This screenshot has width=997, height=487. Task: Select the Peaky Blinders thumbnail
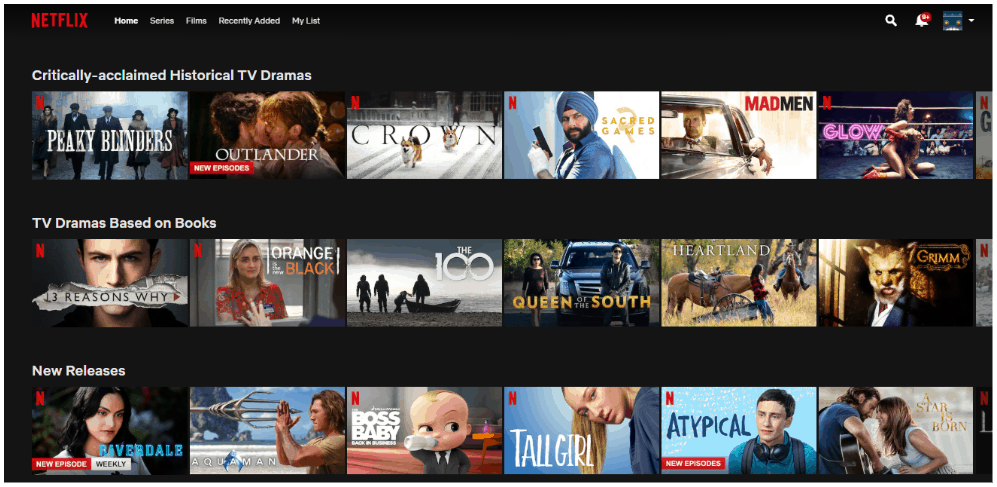click(110, 135)
